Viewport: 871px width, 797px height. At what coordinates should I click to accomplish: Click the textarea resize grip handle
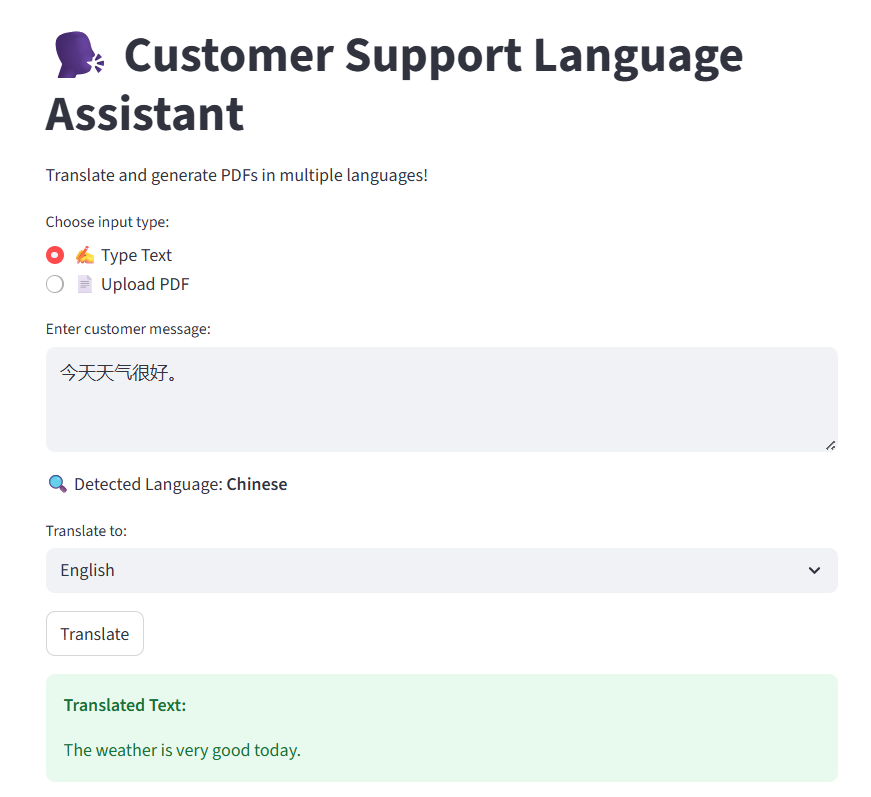(x=830, y=445)
